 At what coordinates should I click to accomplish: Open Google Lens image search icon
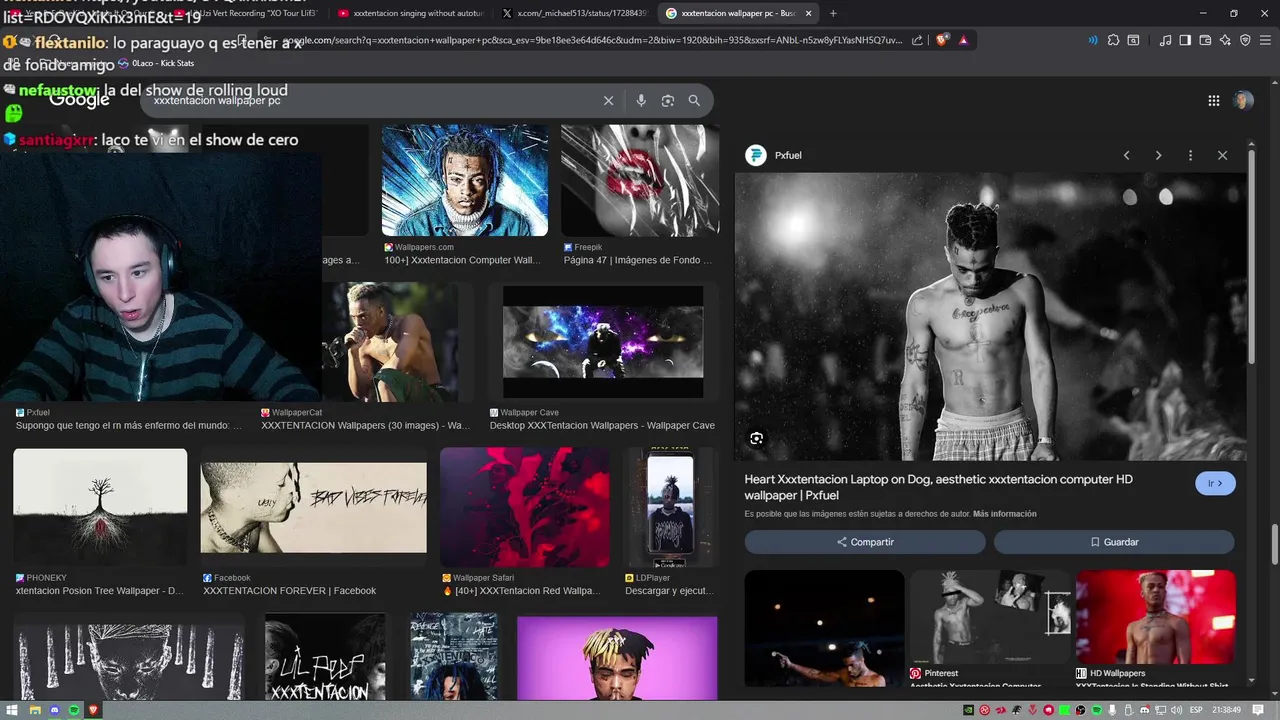(x=668, y=101)
